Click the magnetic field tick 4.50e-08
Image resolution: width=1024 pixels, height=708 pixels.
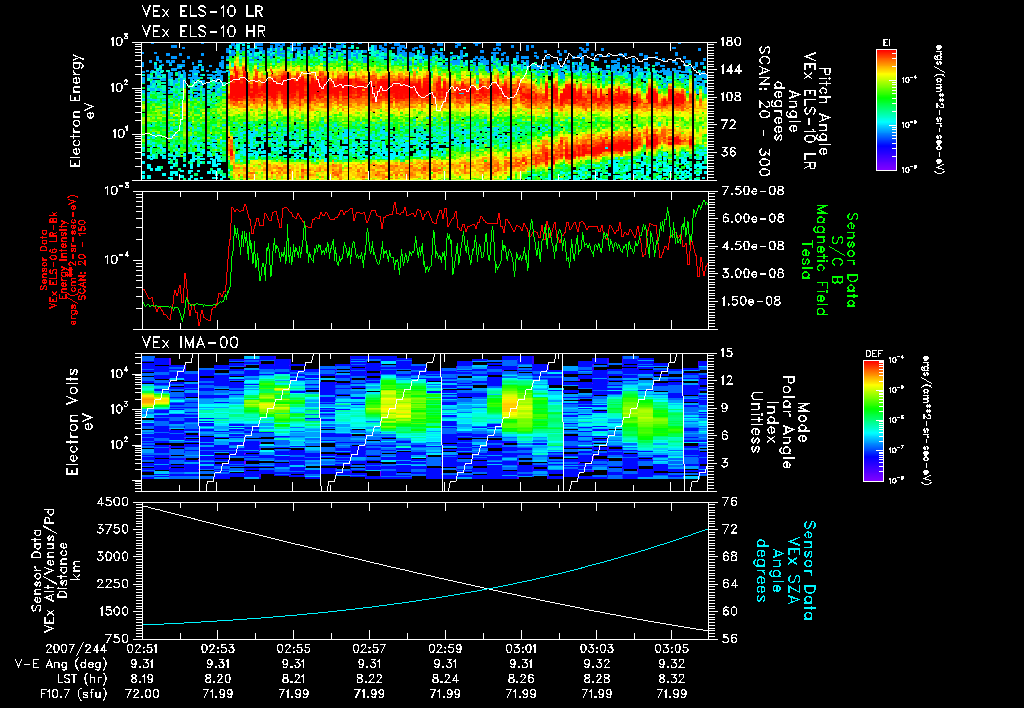(753, 246)
